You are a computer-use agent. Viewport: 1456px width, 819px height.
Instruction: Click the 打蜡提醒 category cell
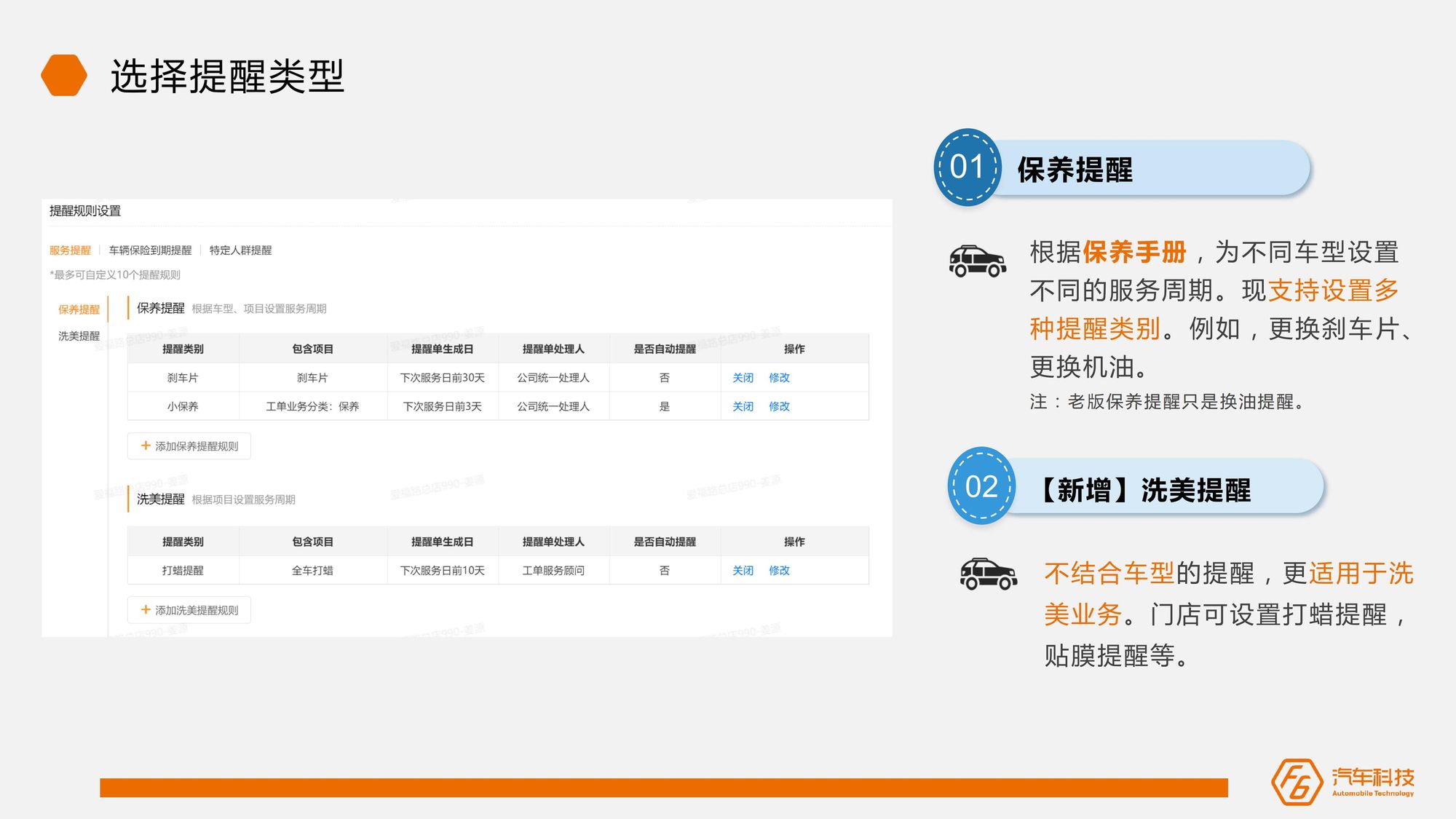[183, 571]
